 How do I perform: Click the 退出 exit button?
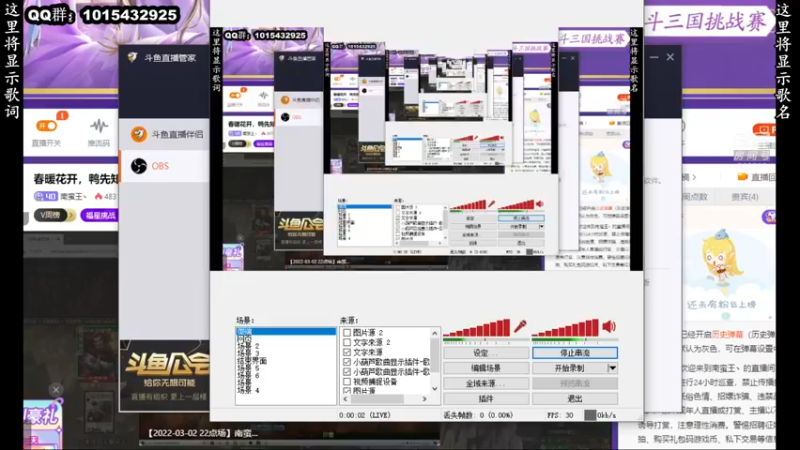574,398
